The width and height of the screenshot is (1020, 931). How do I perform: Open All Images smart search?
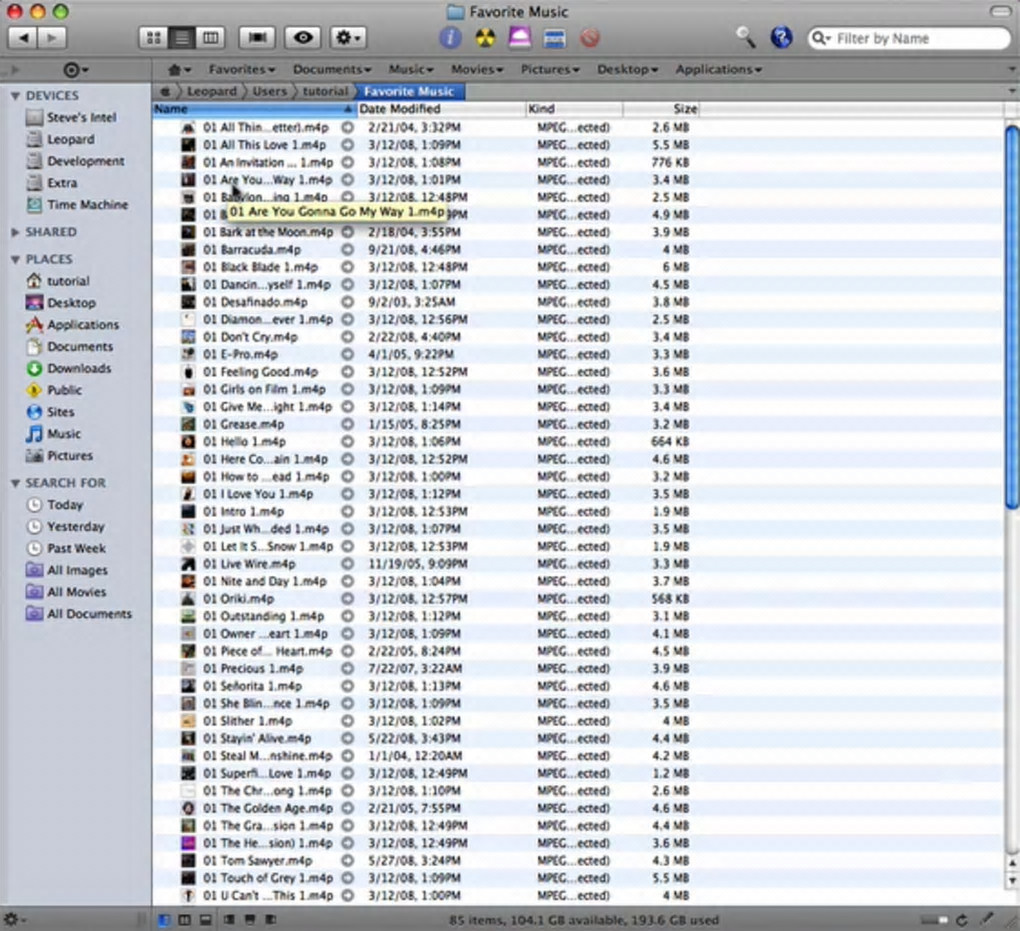pos(66,570)
